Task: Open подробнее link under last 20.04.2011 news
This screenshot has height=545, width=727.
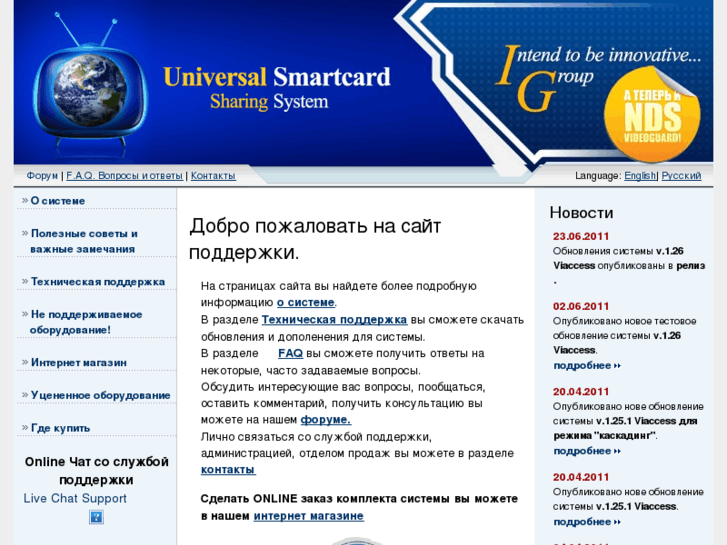Action: (x=587, y=522)
